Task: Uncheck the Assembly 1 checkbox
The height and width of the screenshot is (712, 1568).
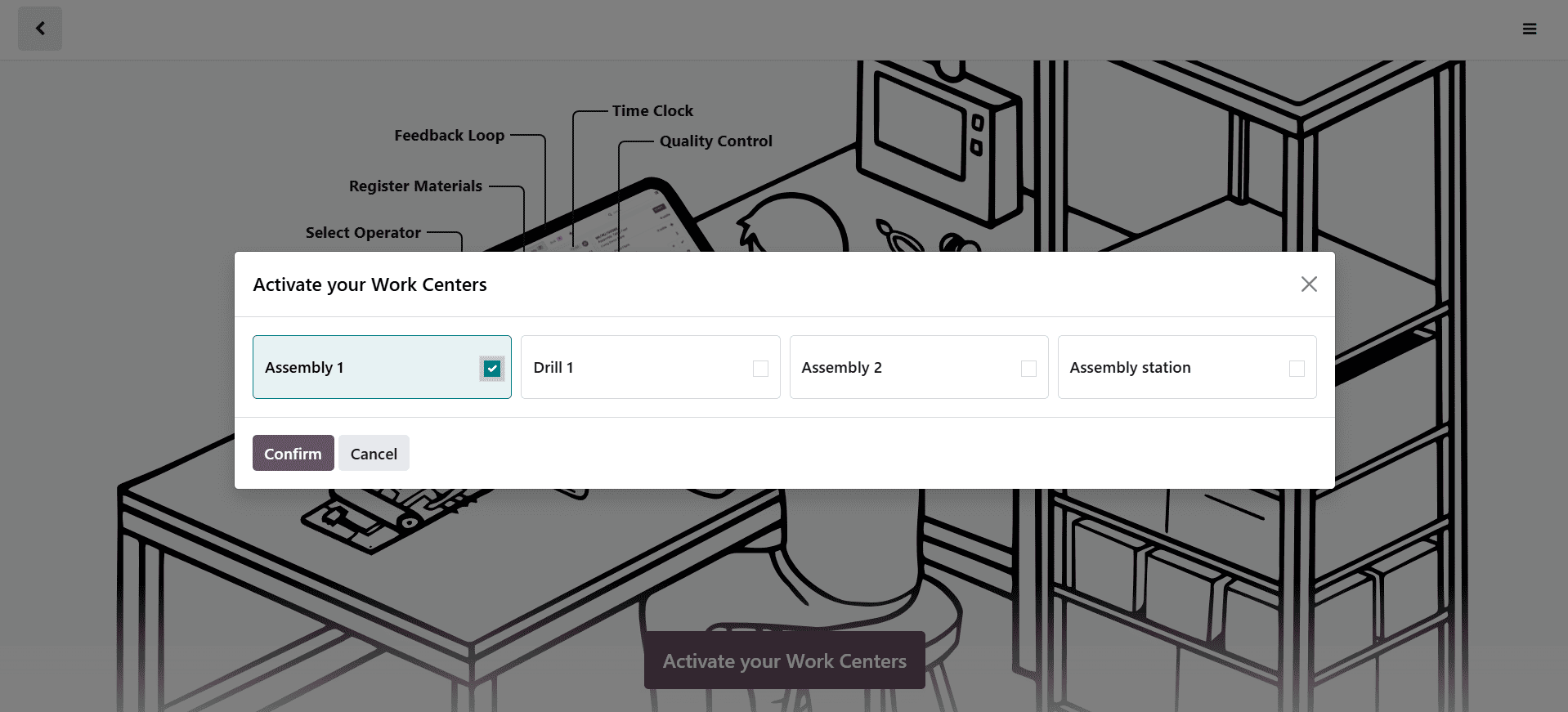Action: (x=492, y=369)
